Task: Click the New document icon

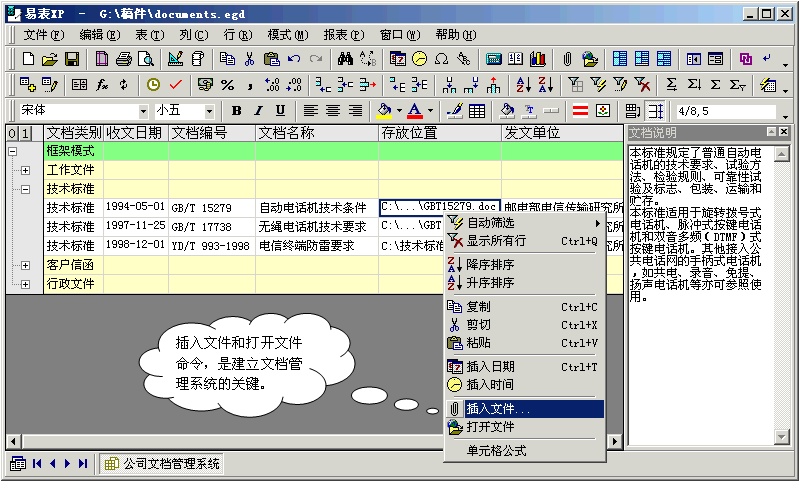Action: (x=28, y=59)
